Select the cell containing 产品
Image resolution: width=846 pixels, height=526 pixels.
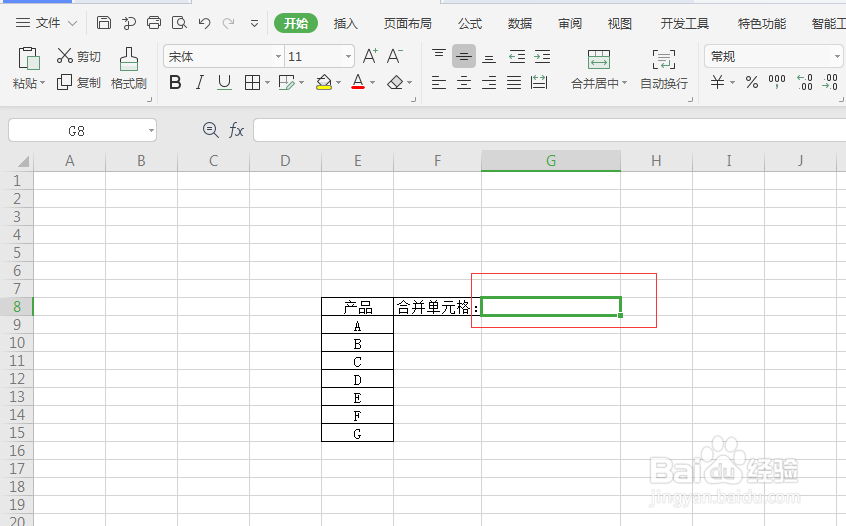click(x=357, y=306)
